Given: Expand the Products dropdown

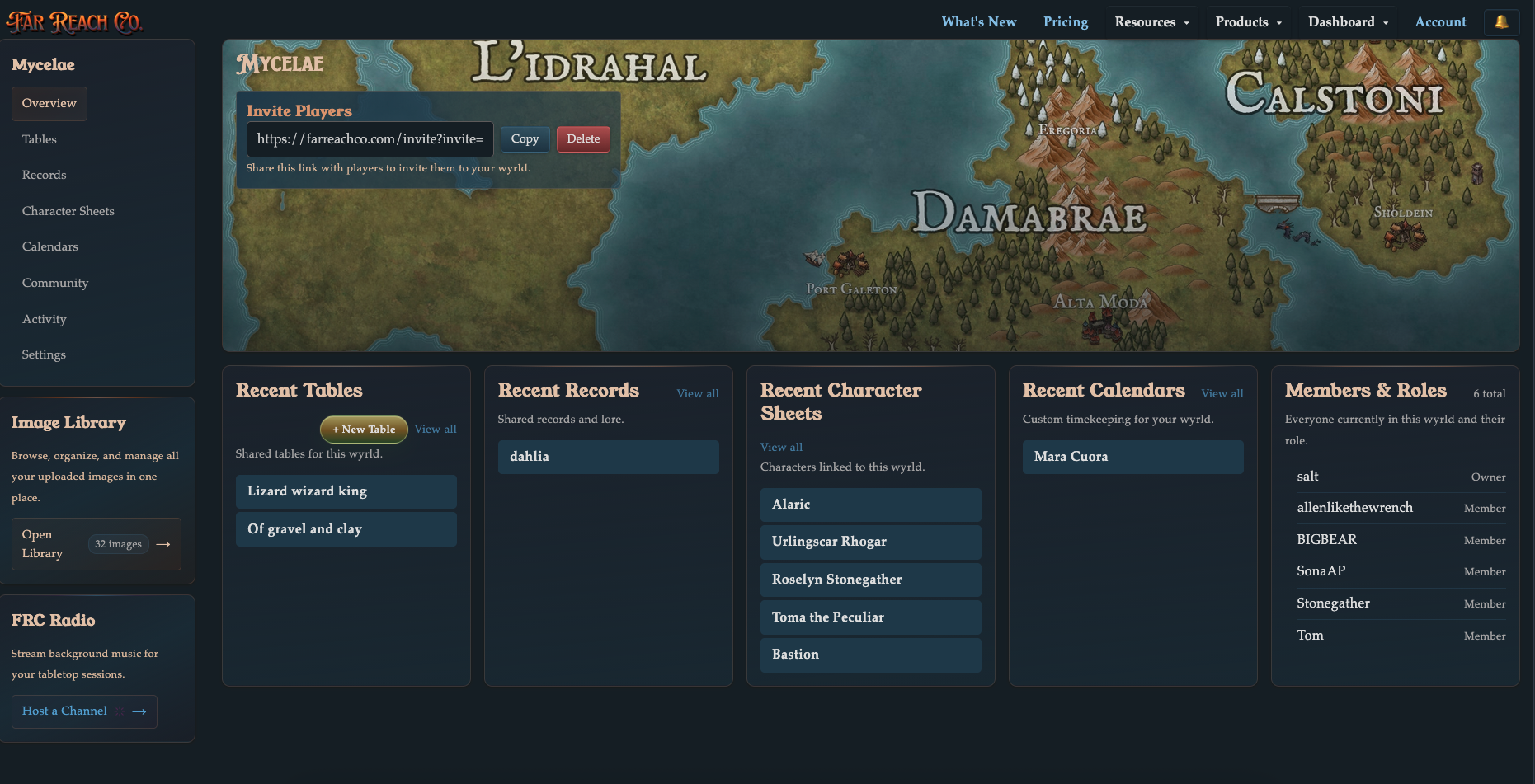Looking at the screenshot, I should (1247, 22).
